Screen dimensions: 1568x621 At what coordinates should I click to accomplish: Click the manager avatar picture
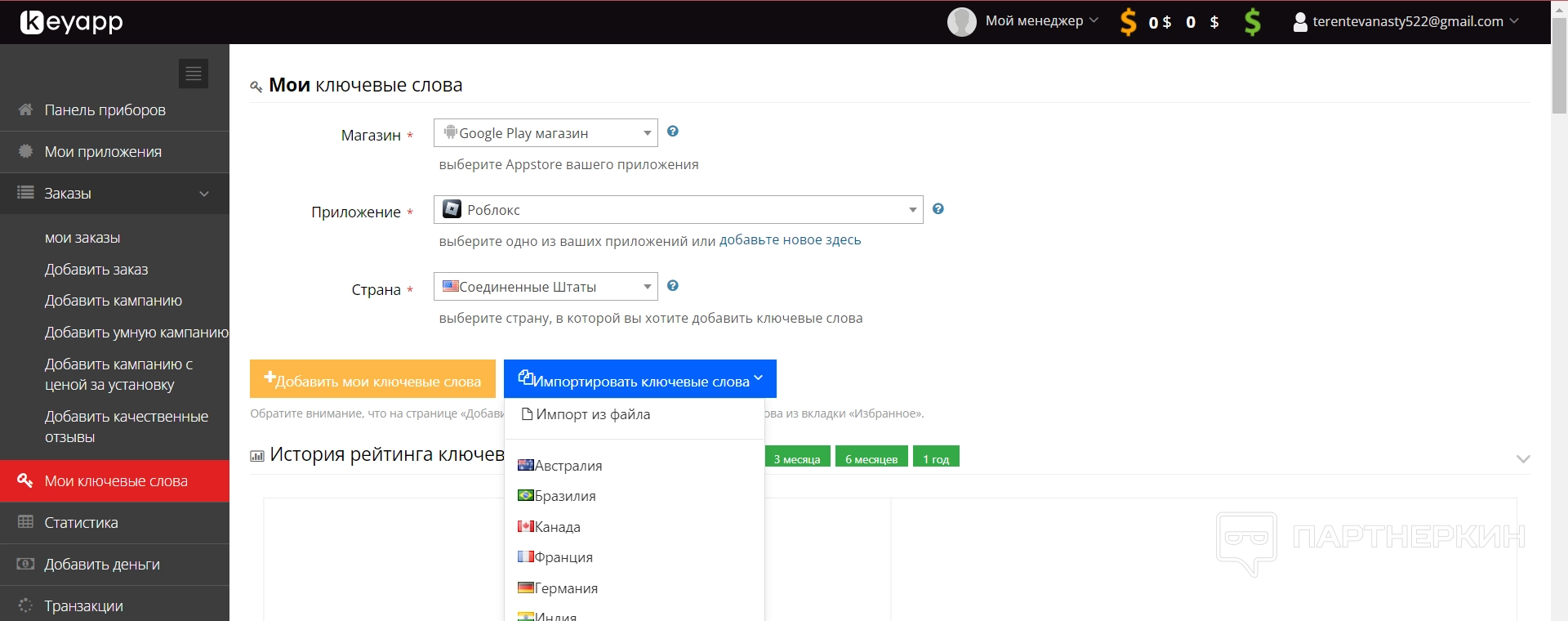(x=961, y=22)
